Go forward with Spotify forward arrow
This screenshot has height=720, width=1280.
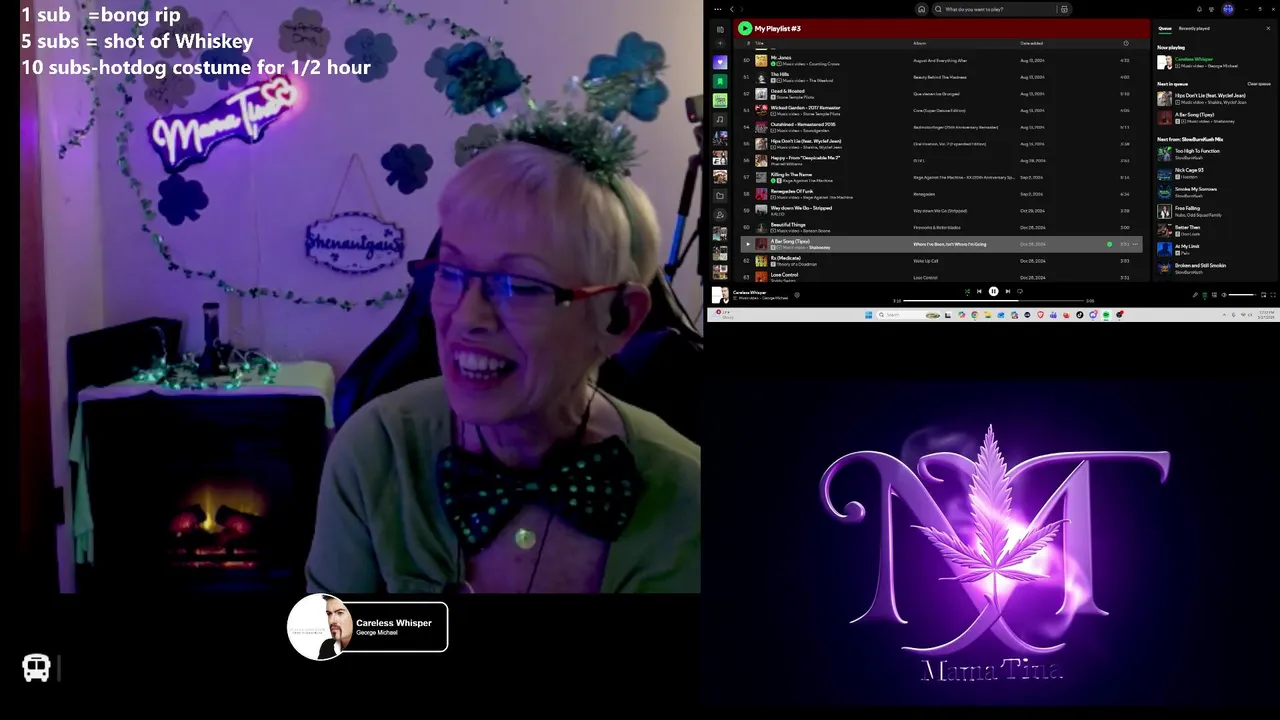[x=742, y=9]
